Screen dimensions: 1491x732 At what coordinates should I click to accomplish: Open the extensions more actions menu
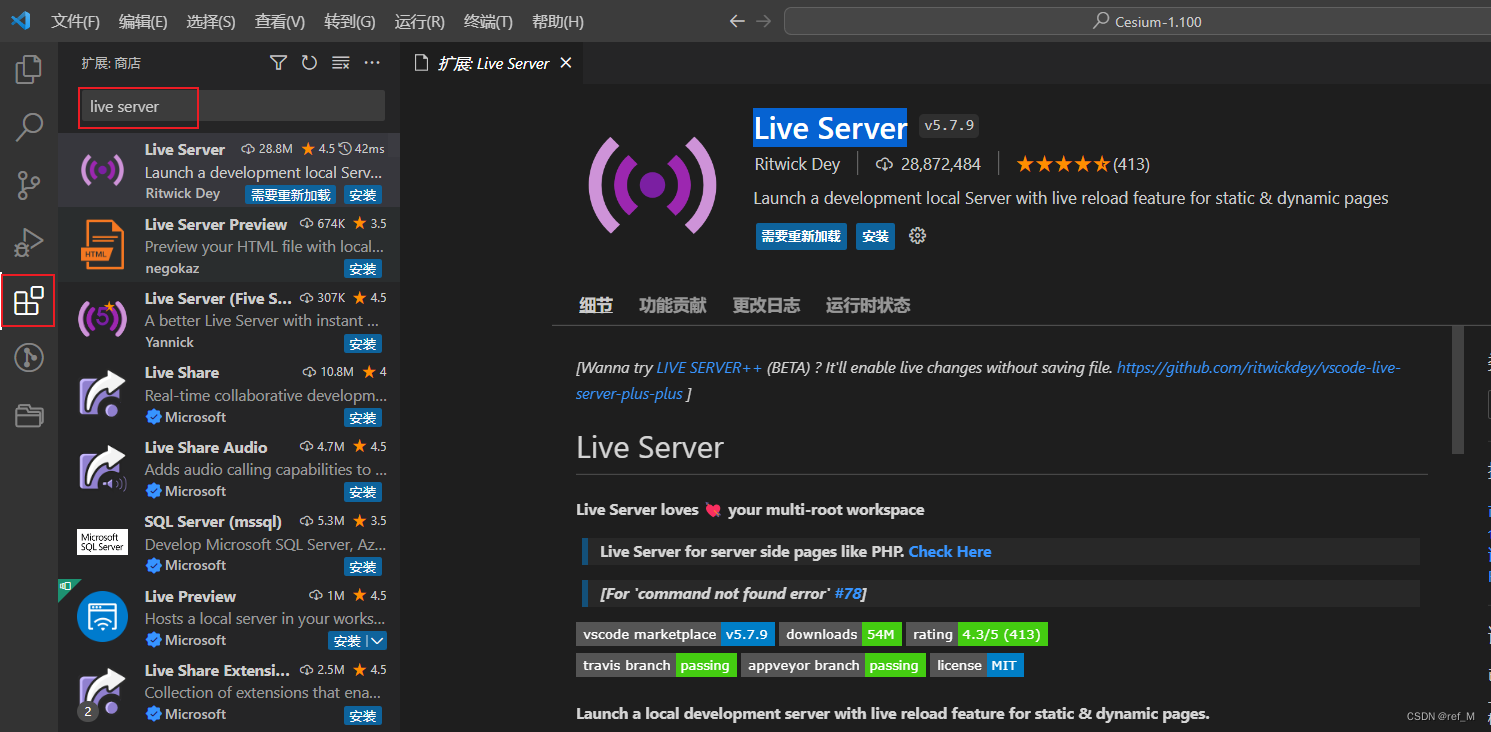pyautogui.click(x=372, y=62)
